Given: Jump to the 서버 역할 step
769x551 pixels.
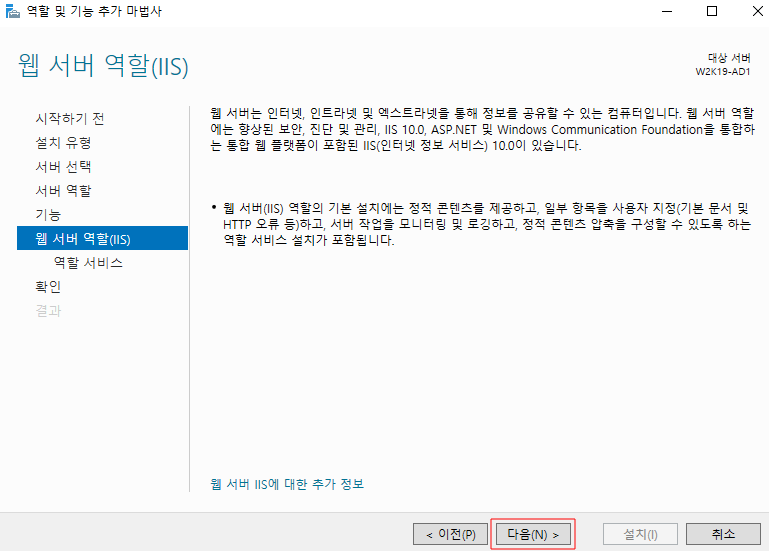Looking at the screenshot, I should click(x=63, y=190).
